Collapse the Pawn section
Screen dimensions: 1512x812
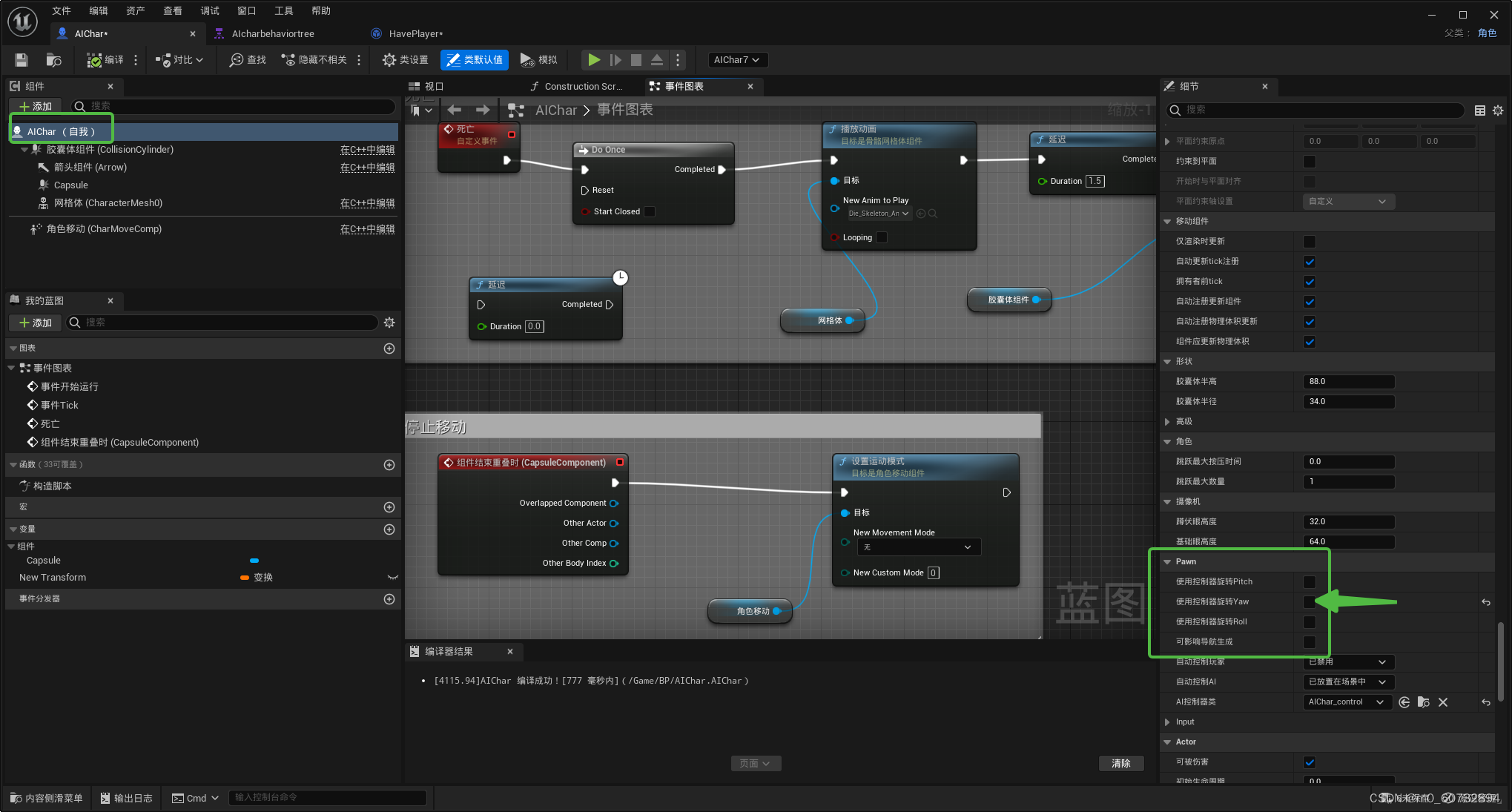click(1168, 562)
